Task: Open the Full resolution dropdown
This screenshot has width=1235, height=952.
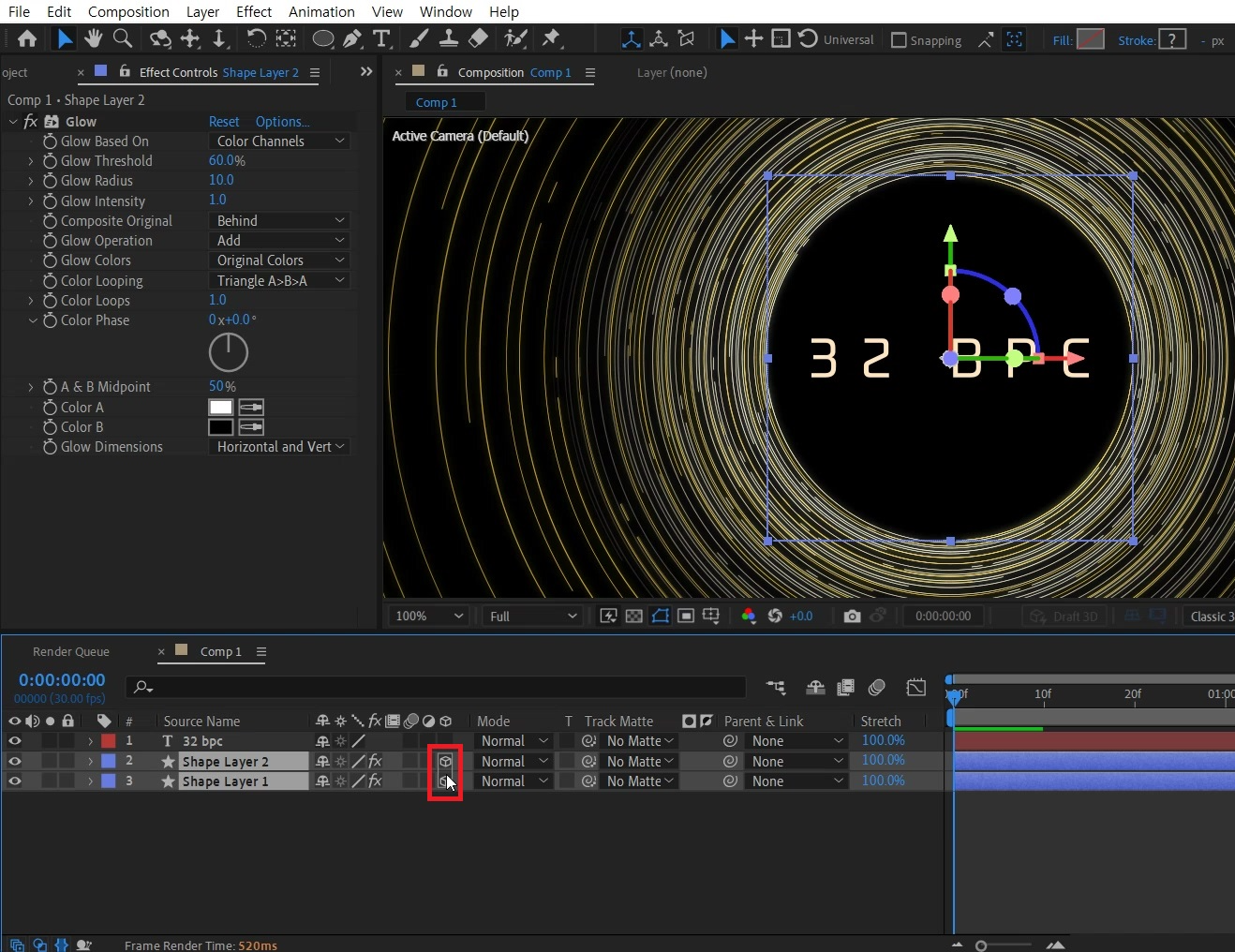Action: (x=532, y=616)
